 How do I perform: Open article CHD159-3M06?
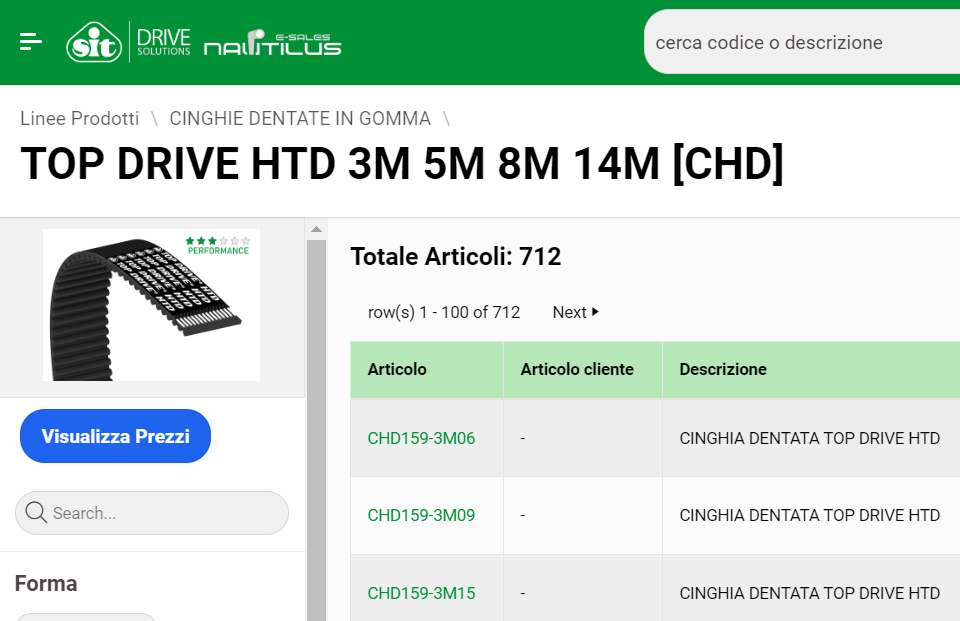tap(421, 438)
